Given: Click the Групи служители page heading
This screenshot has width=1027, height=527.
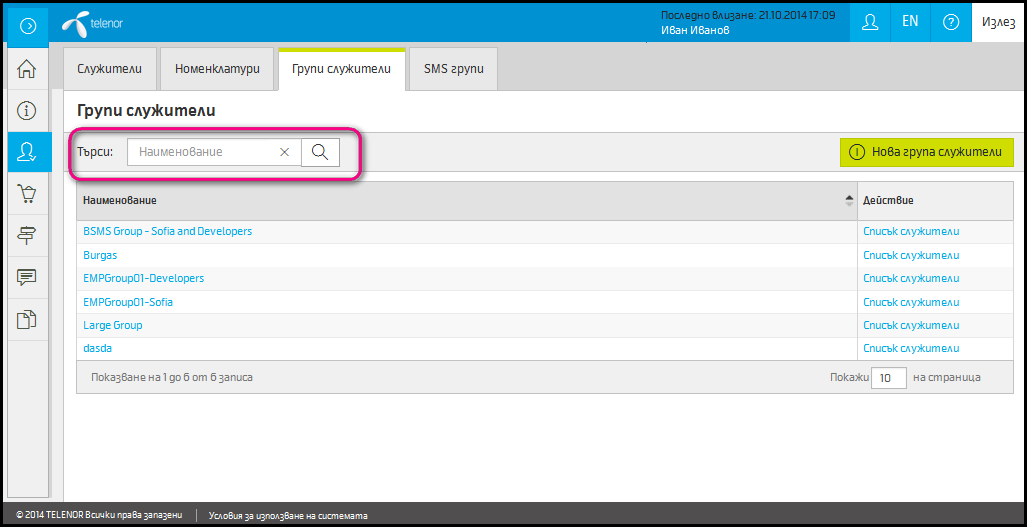Looking at the screenshot, I should (146, 111).
